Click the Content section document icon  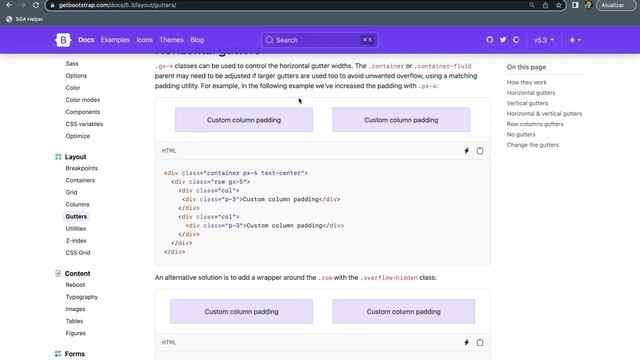(58, 273)
